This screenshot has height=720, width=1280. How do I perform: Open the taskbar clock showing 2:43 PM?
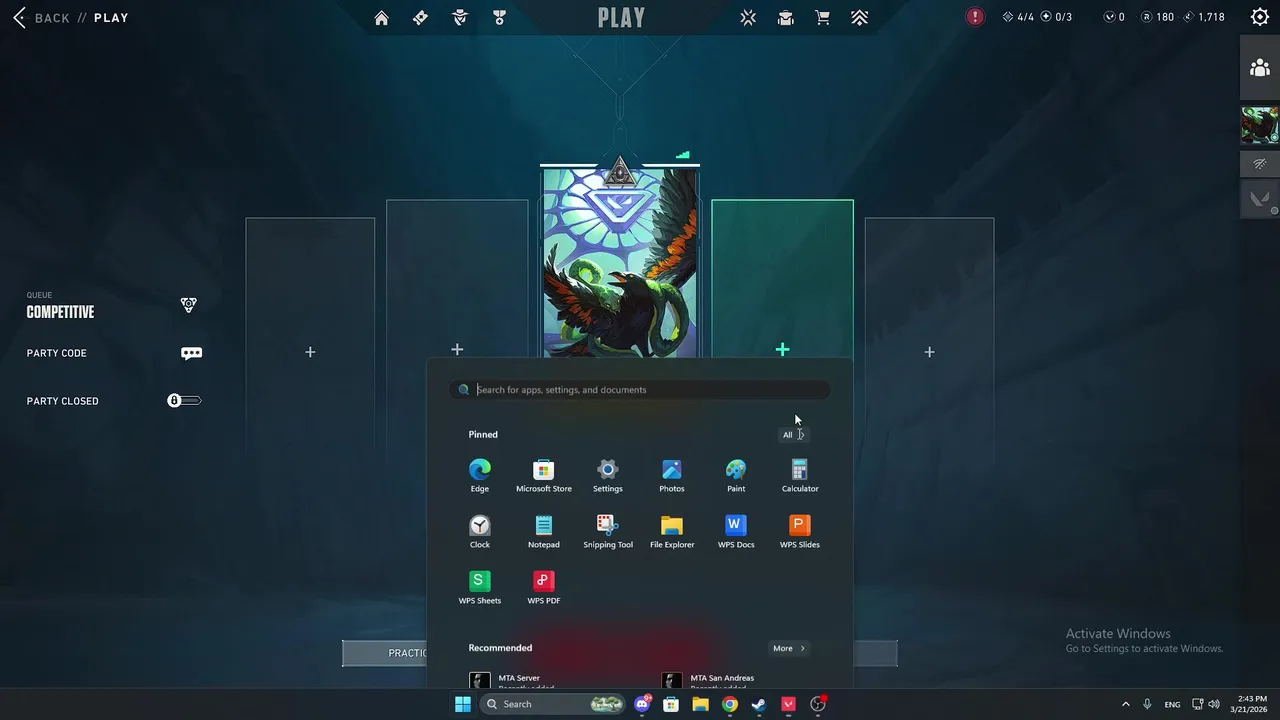coord(1251,704)
